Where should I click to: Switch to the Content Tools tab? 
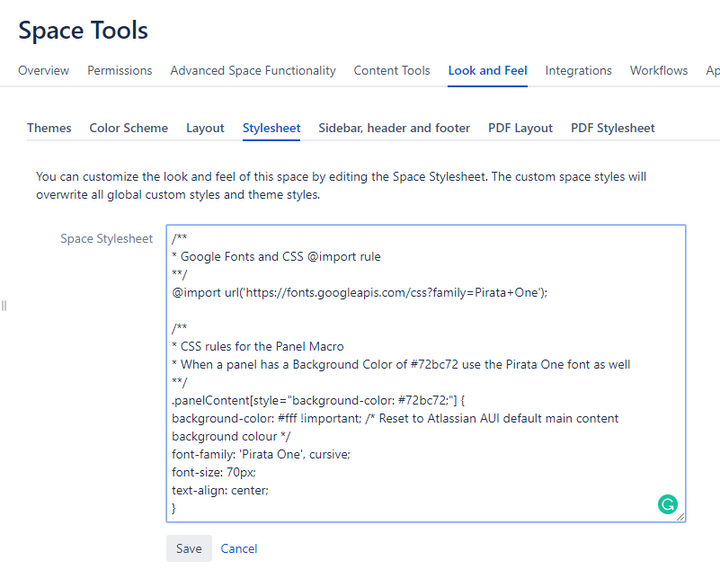pyautogui.click(x=392, y=71)
